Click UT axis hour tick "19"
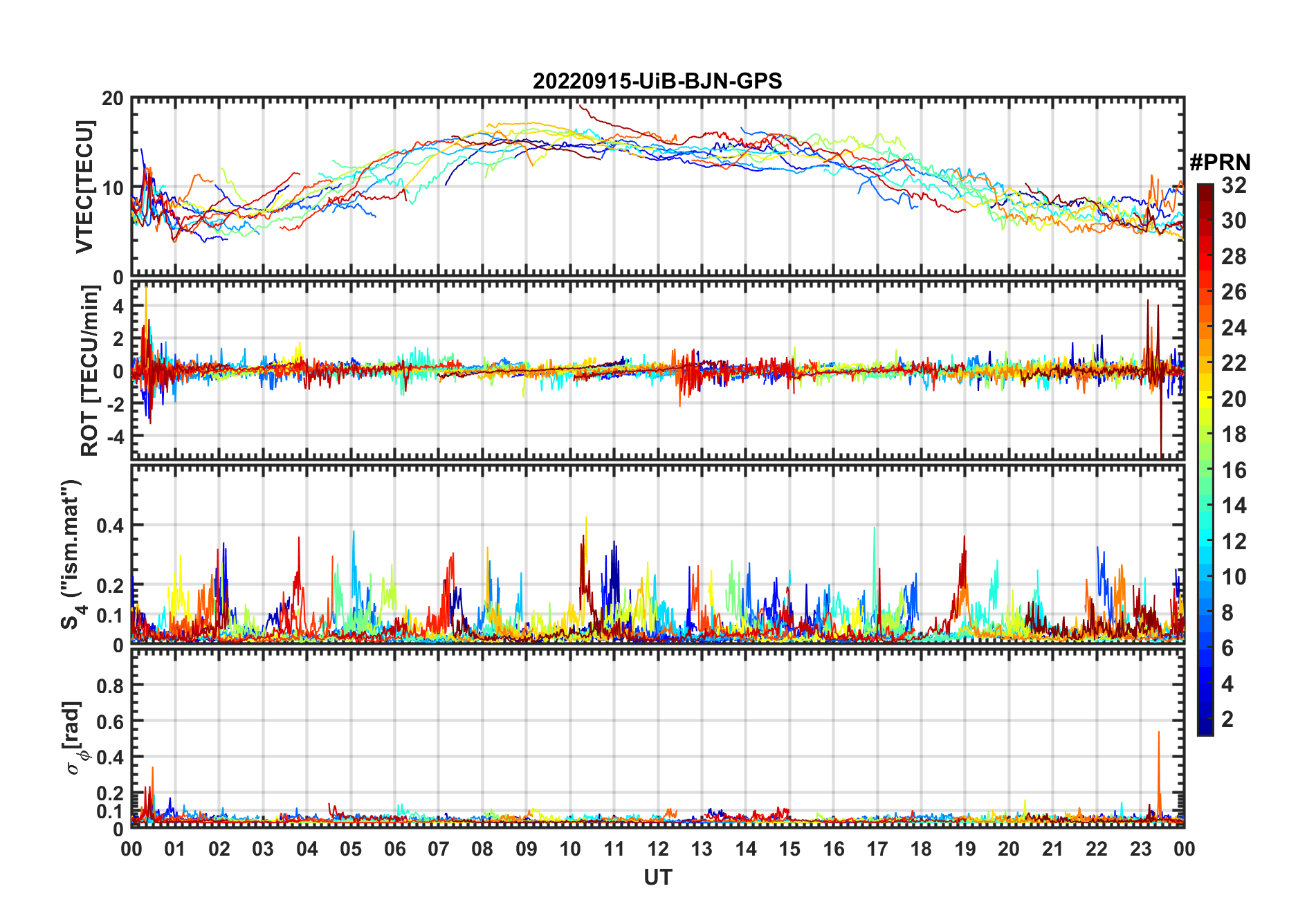The width and height of the screenshot is (1316, 920). [x=965, y=849]
